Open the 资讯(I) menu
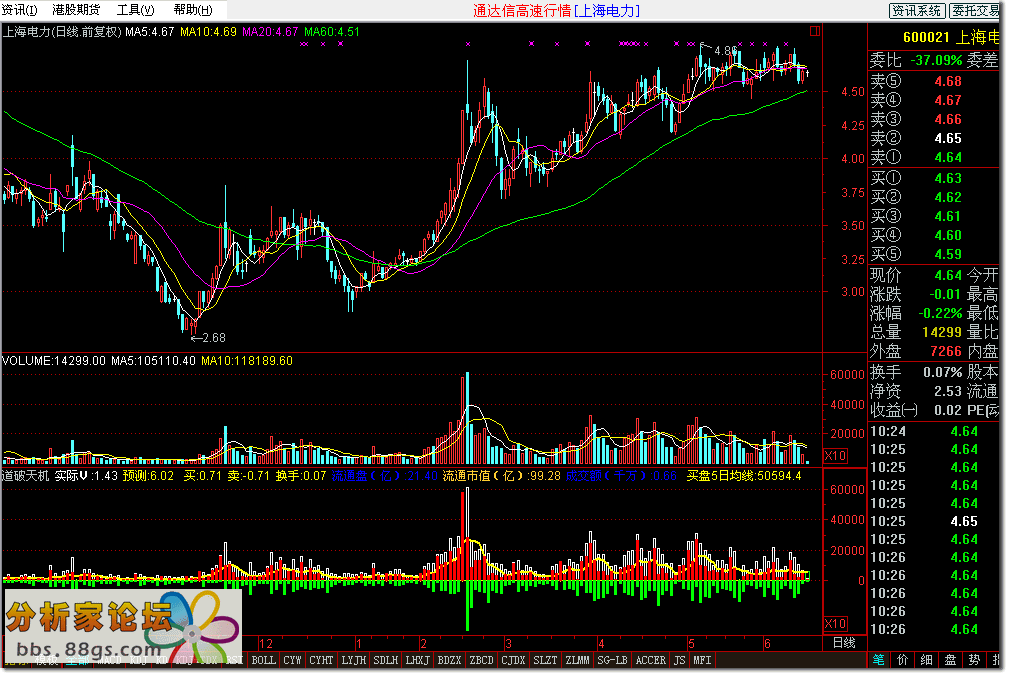This screenshot has width=1009, height=675. tap(21, 10)
